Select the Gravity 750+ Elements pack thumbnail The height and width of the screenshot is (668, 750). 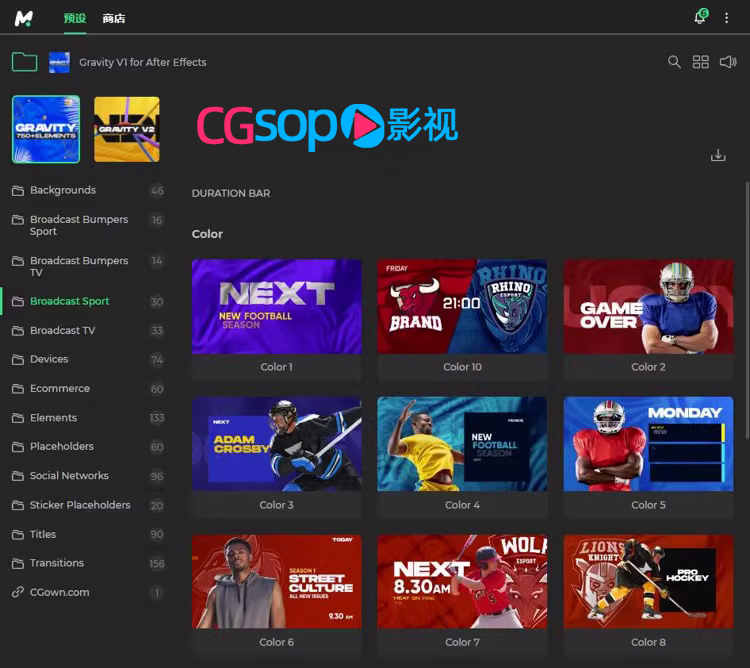pyautogui.click(x=46, y=129)
